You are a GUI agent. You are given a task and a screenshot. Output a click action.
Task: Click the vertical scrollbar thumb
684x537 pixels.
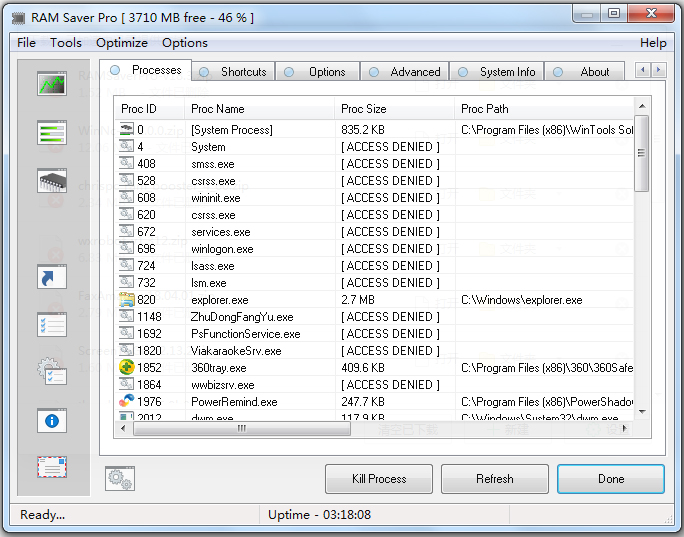(x=642, y=153)
